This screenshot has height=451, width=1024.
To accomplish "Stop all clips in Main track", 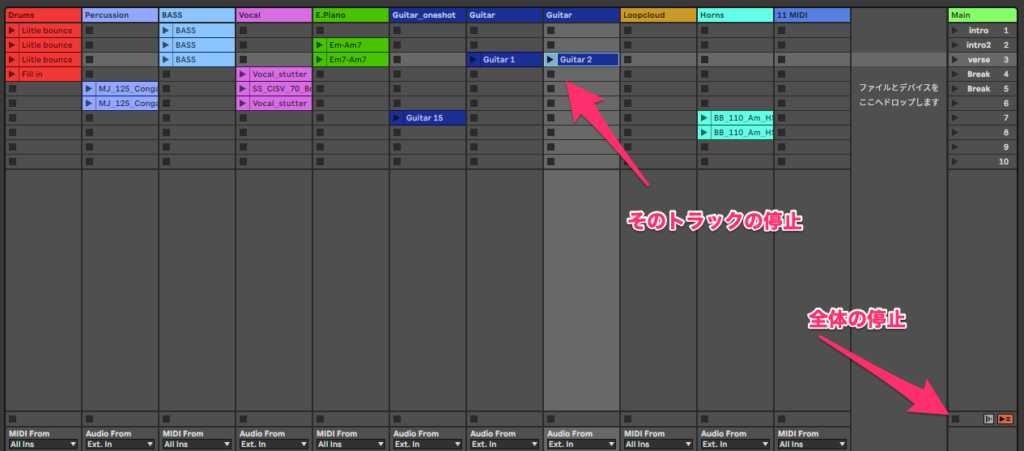I will 957,419.
